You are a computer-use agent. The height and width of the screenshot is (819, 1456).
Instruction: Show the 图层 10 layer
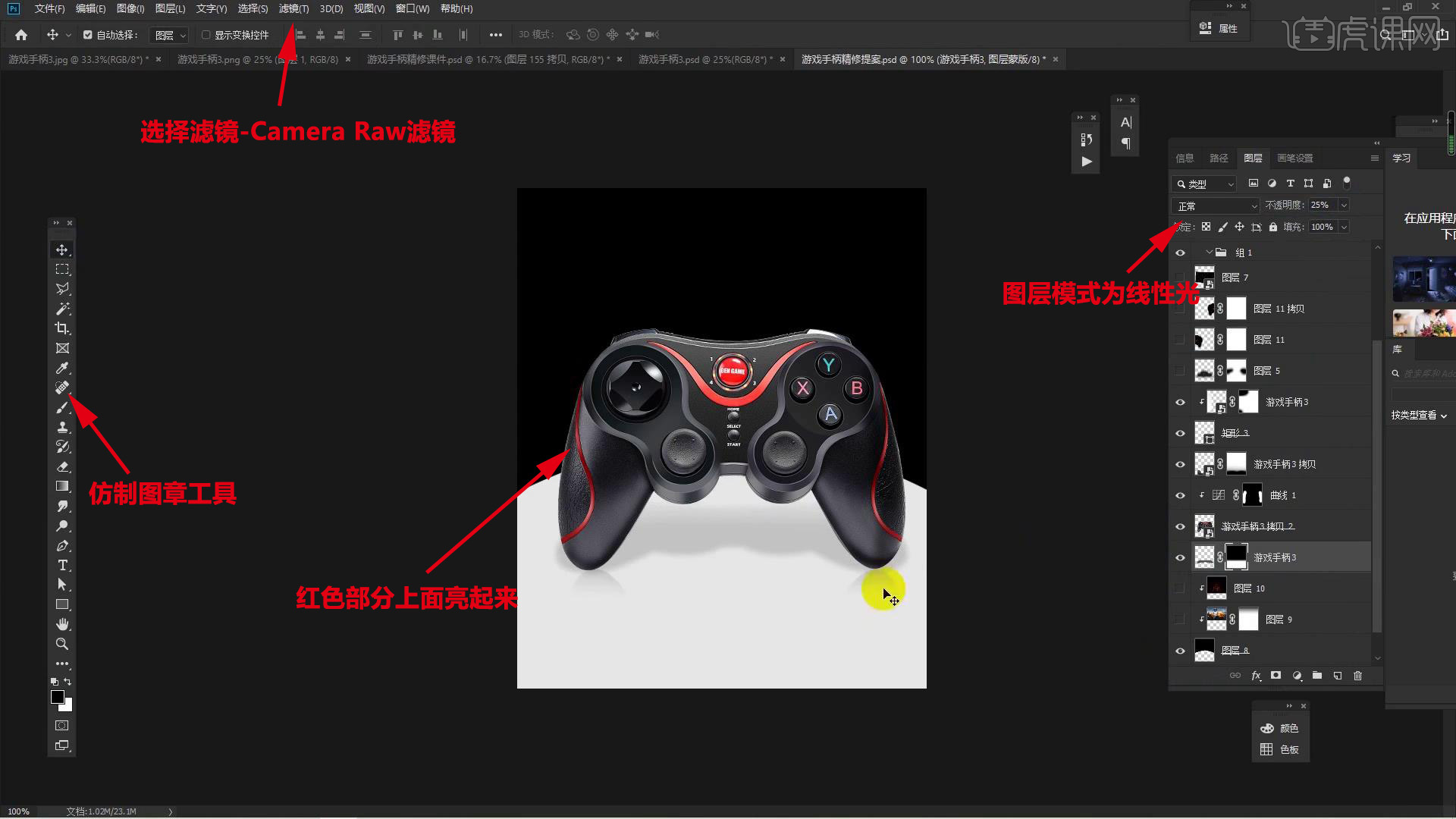point(1180,588)
